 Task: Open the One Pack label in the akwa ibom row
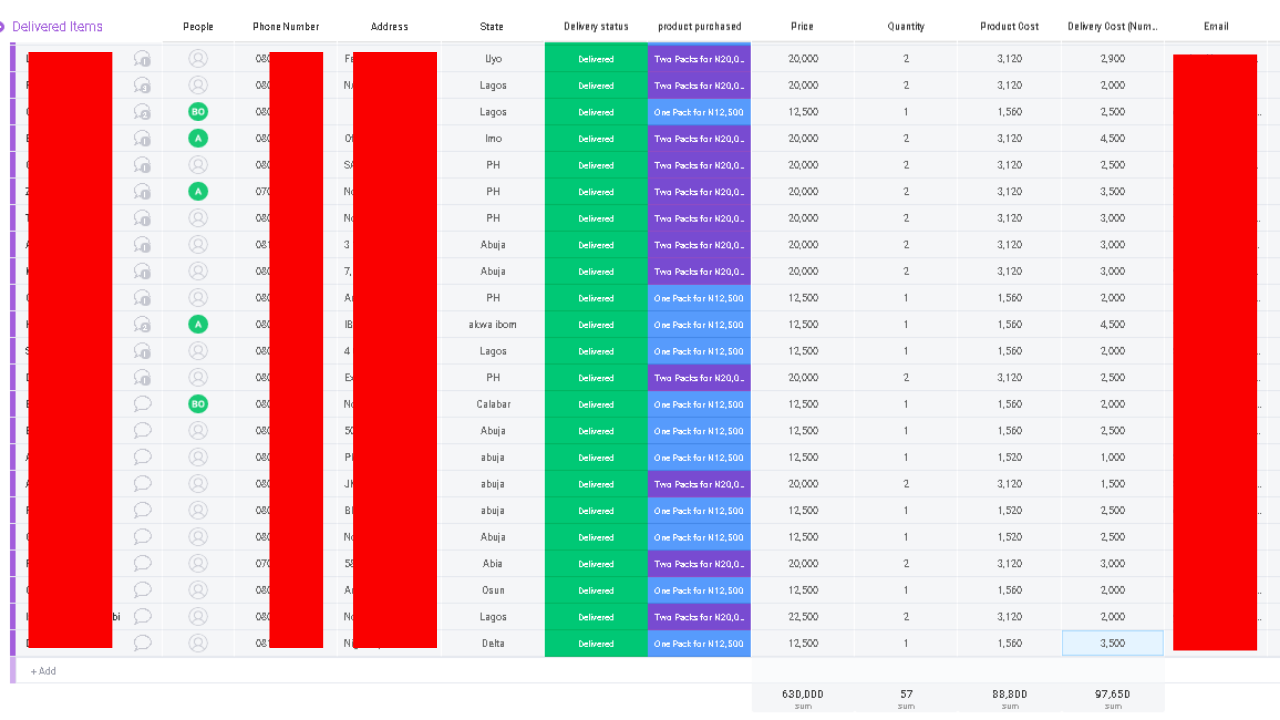tap(699, 325)
